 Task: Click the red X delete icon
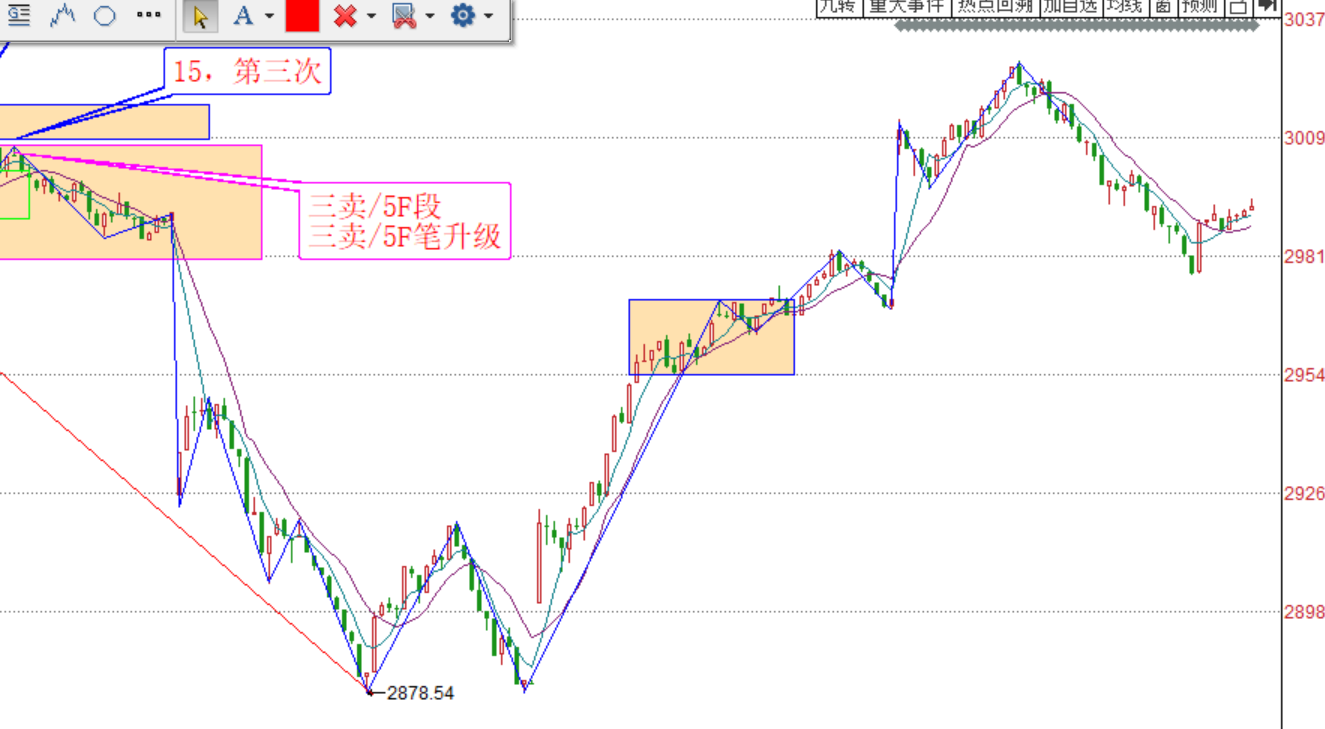click(x=346, y=16)
